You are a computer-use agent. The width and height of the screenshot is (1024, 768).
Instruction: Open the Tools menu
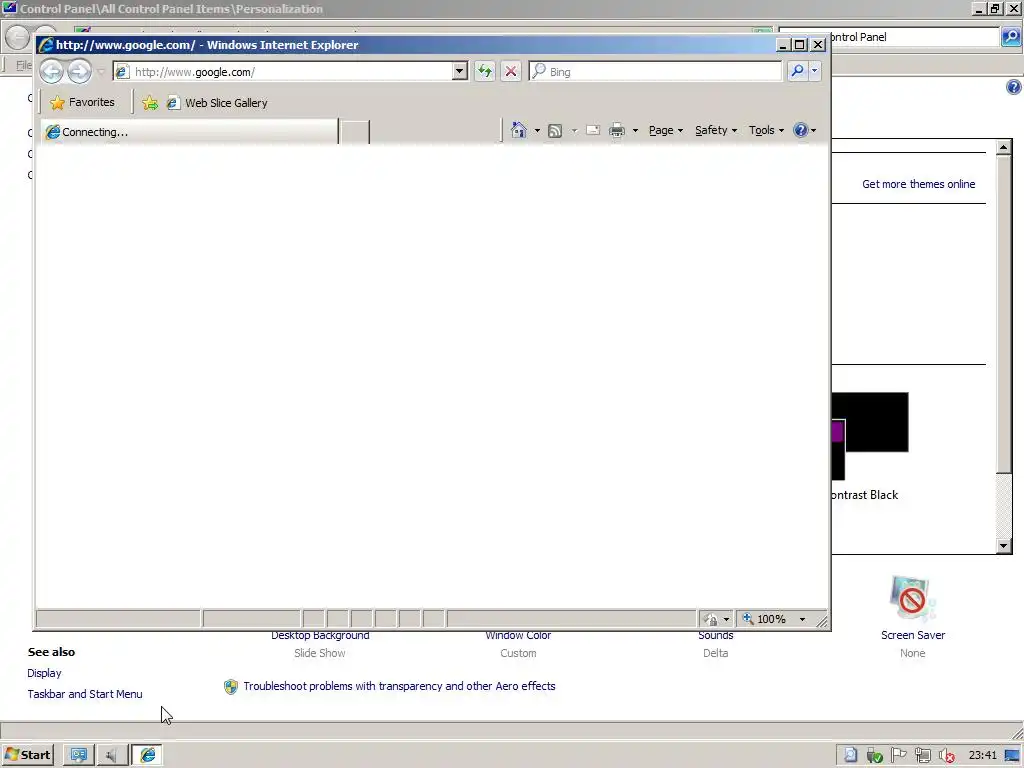[766, 130]
